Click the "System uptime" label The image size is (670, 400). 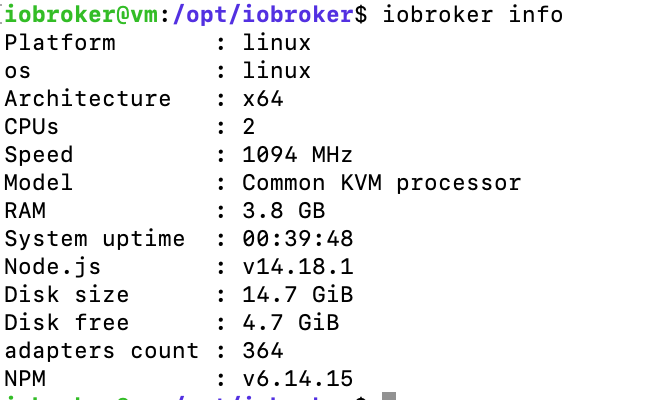click(x=94, y=239)
